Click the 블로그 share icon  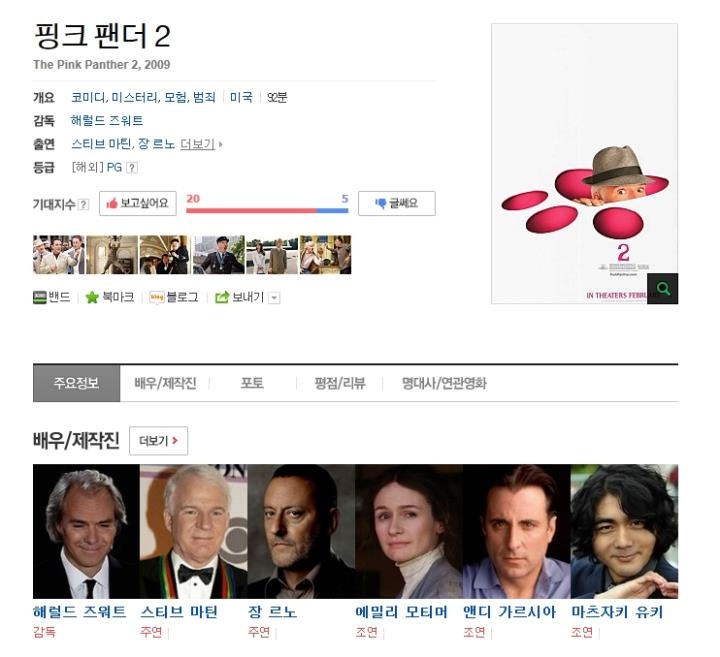tap(157, 298)
